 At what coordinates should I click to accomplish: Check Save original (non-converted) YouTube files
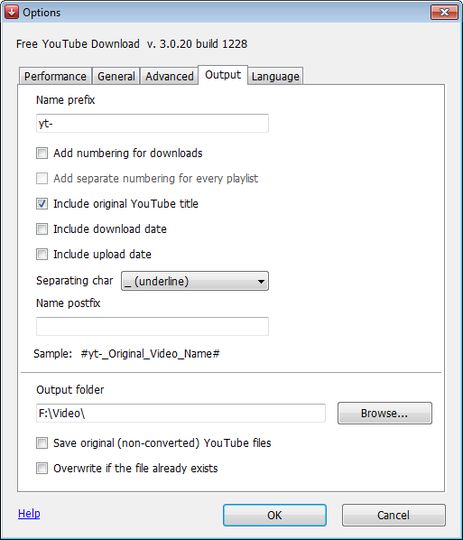pos(42,443)
